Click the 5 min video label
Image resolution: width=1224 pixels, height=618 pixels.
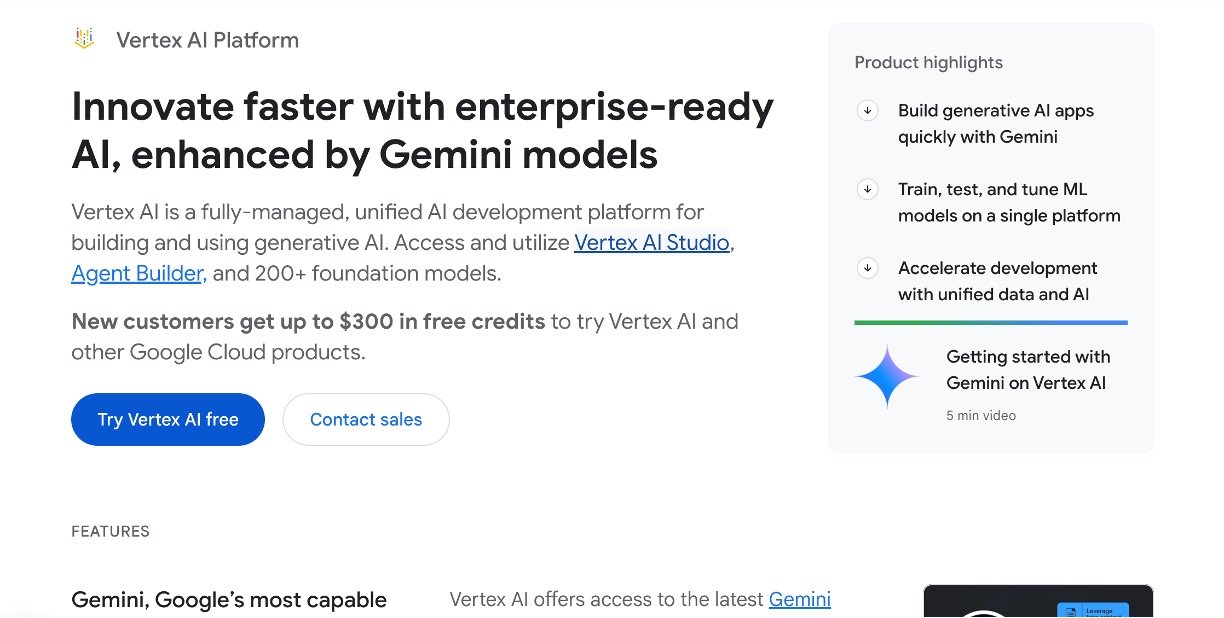[980, 415]
